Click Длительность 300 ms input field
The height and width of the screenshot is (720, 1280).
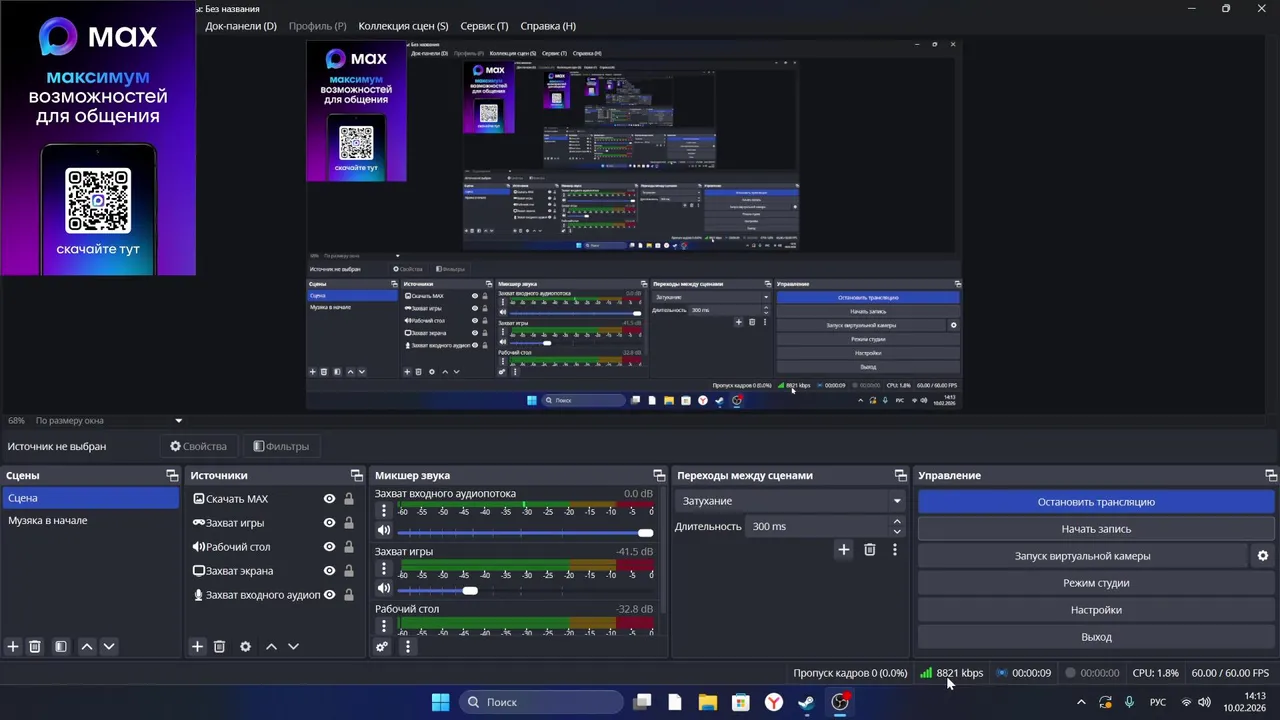coord(818,527)
